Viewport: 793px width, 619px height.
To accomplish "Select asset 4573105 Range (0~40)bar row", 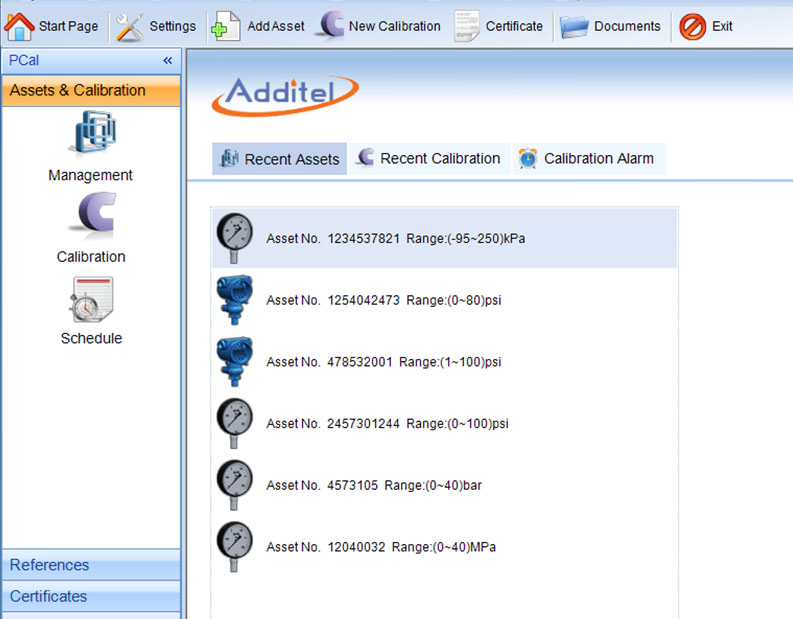I will (x=445, y=485).
